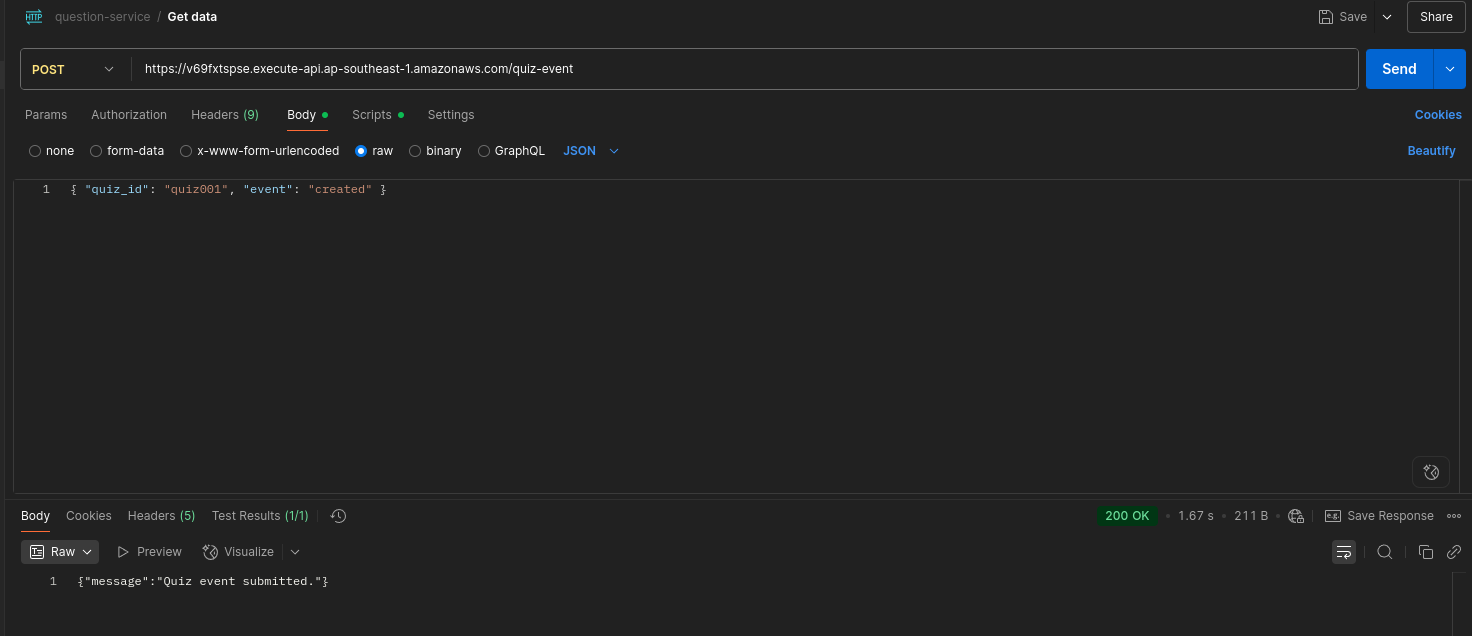Switch to the request Authorization tab
1472x636 pixels.
[129, 115]
